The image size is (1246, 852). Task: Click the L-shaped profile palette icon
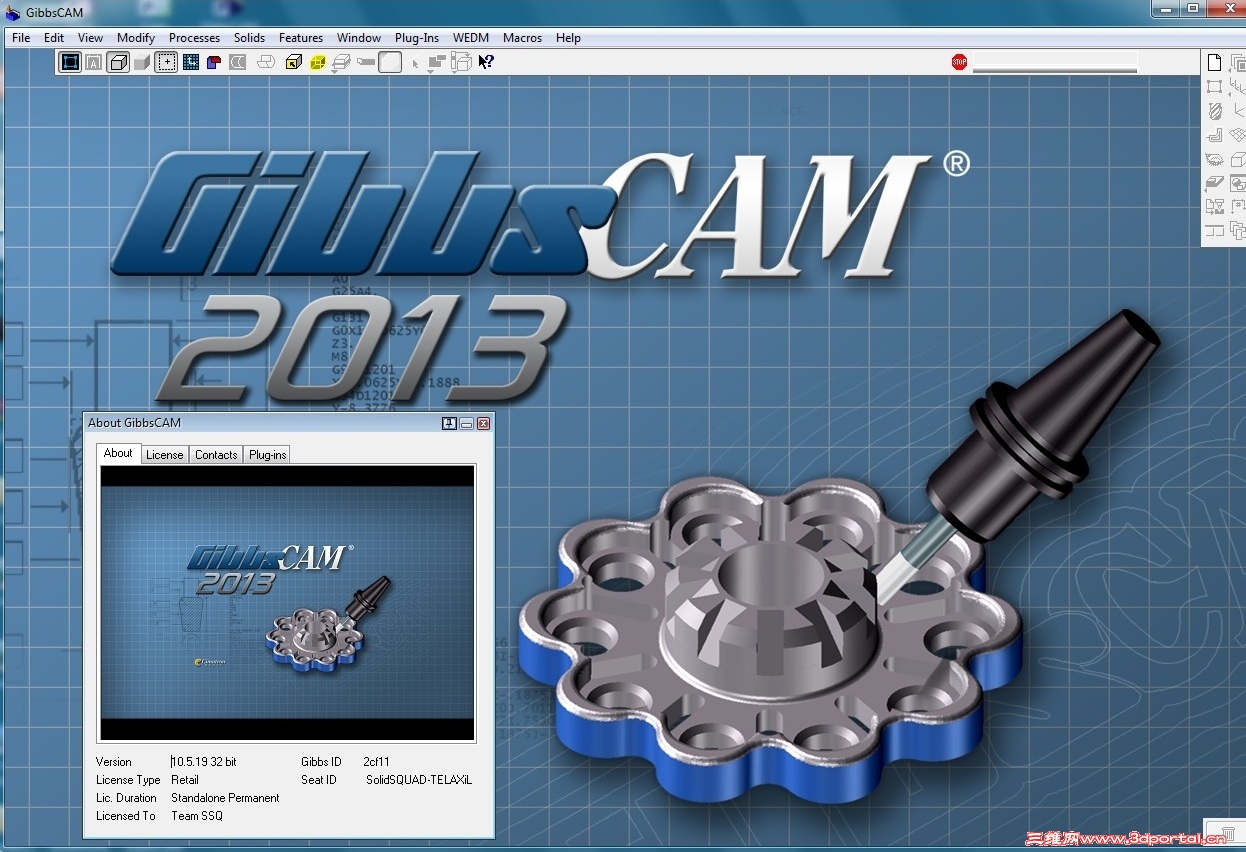coord(1214,135)
